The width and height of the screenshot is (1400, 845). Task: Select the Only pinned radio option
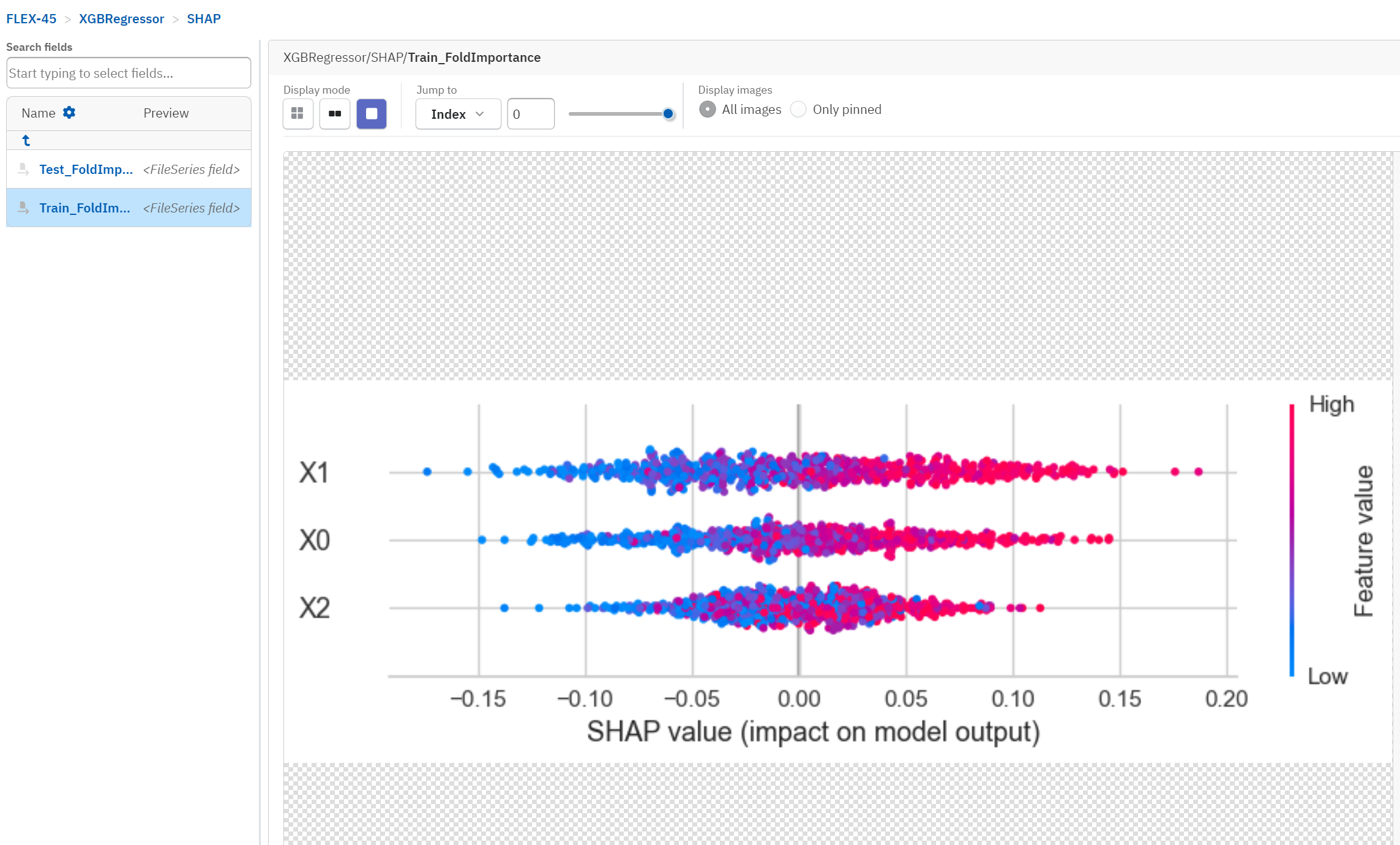pos(798,110)
